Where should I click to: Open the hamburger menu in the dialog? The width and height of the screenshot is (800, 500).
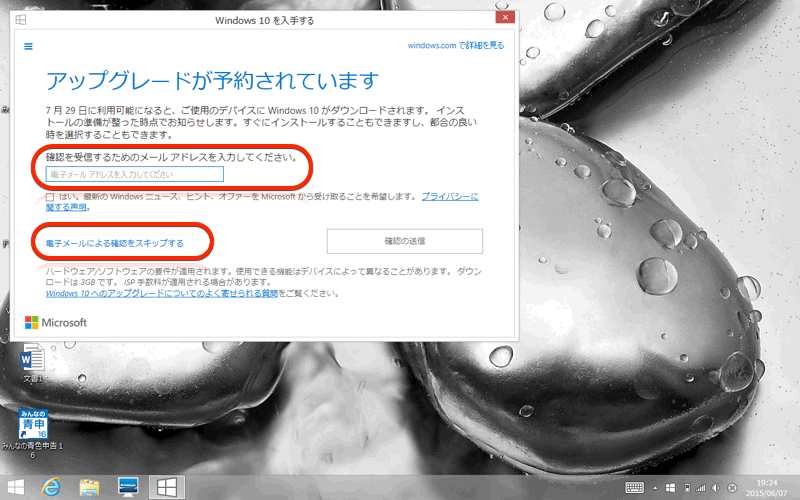tap(28, 45)
